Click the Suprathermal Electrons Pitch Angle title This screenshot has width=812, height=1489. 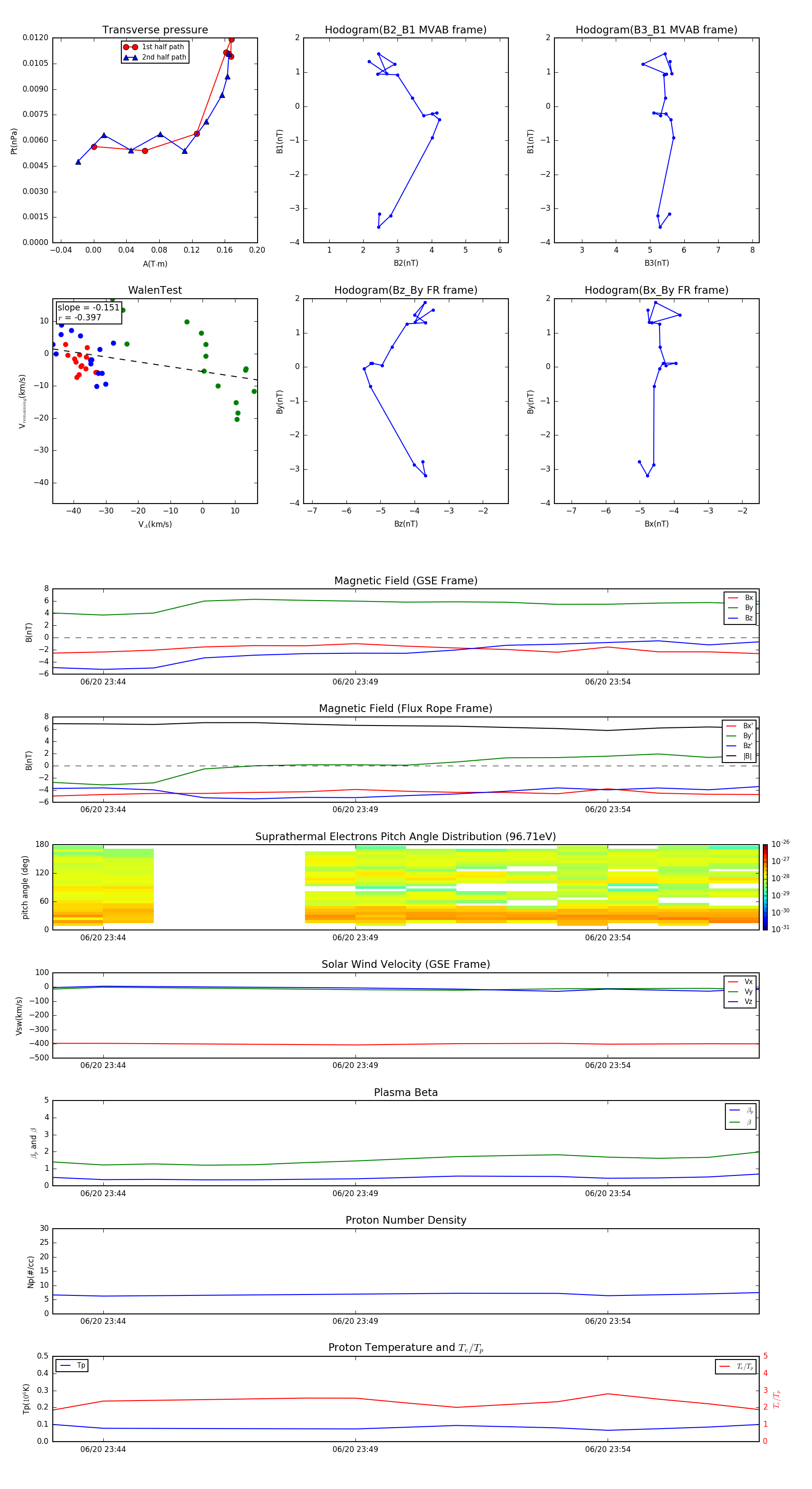pos(406,837)
